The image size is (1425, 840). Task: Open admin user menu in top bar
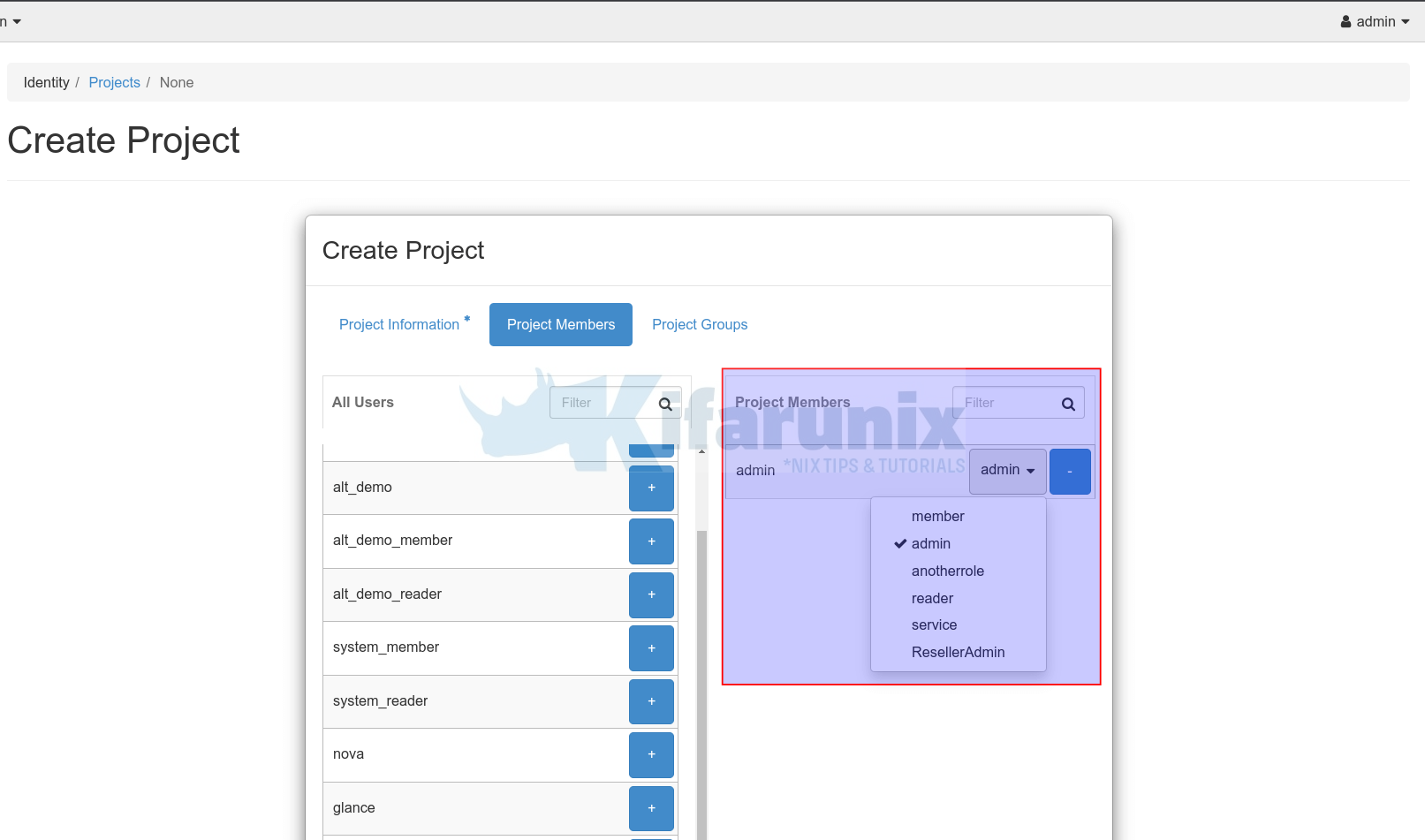click(1375, 21)
